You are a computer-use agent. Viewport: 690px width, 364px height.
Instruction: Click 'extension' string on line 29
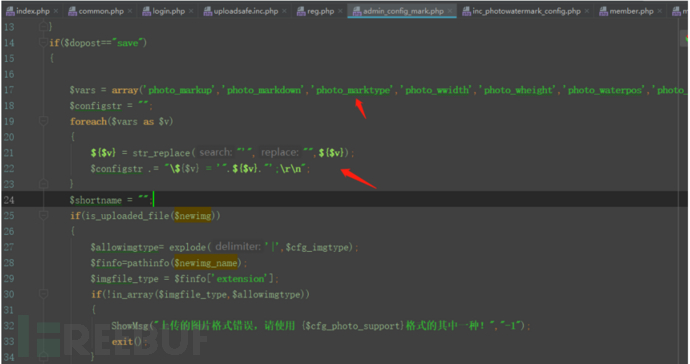point(240,279)
